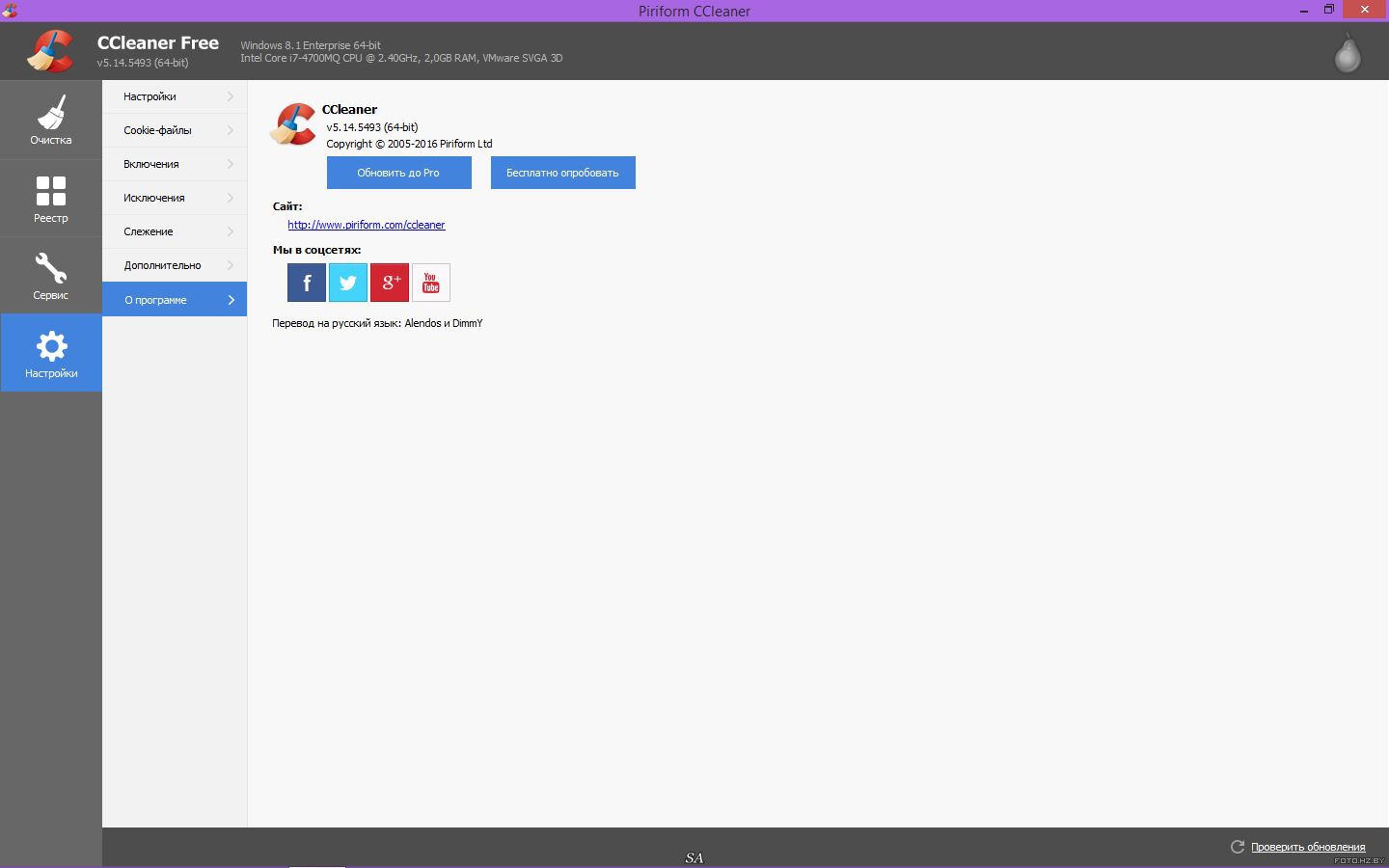The width and height of the screenshot is (1389, 868).
Task: Open the Очистка cleaner section
Action: [x=50, y=120]
